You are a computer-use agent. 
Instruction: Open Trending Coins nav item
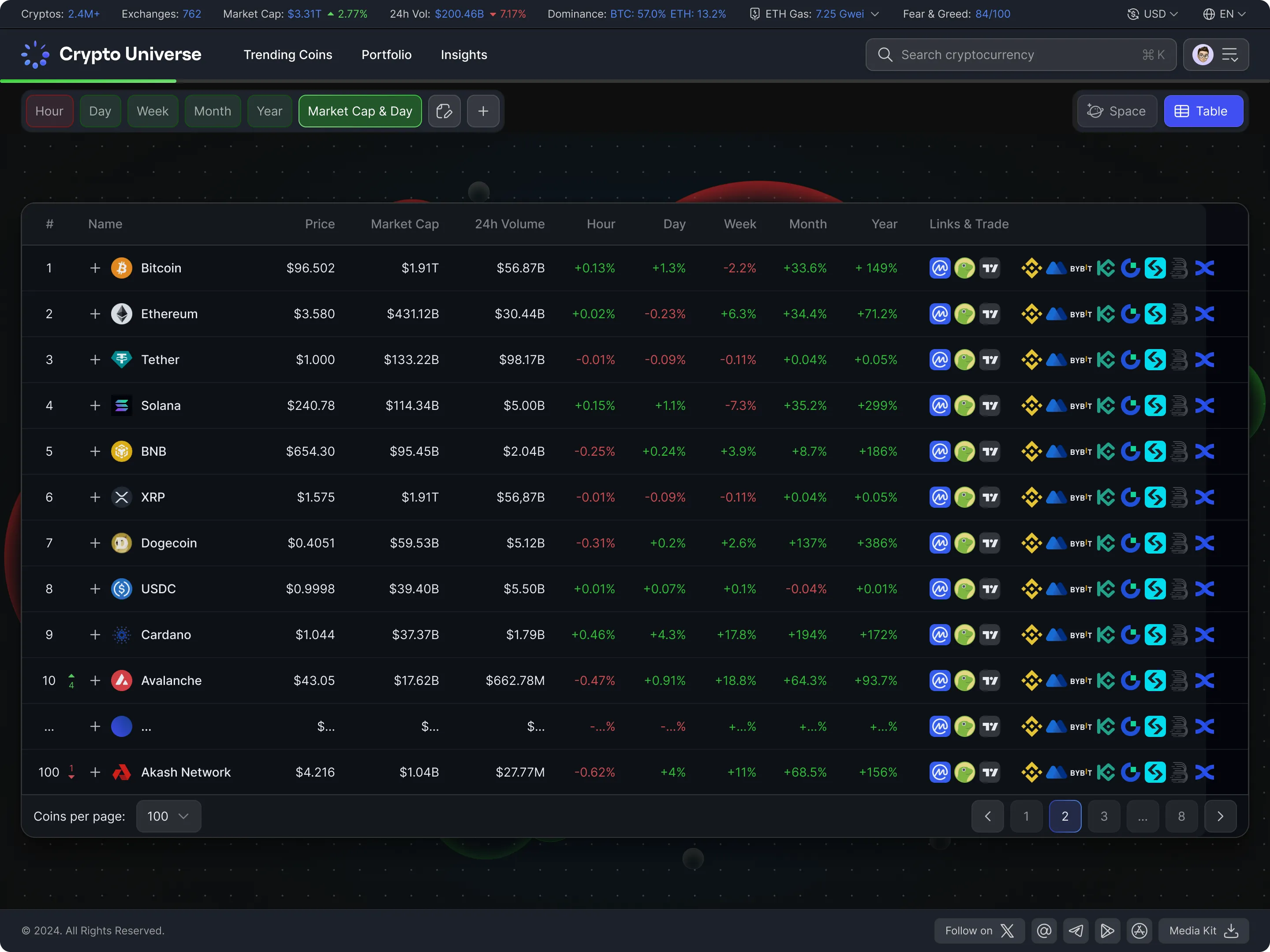pyautogui.click(x=288, y=55)
